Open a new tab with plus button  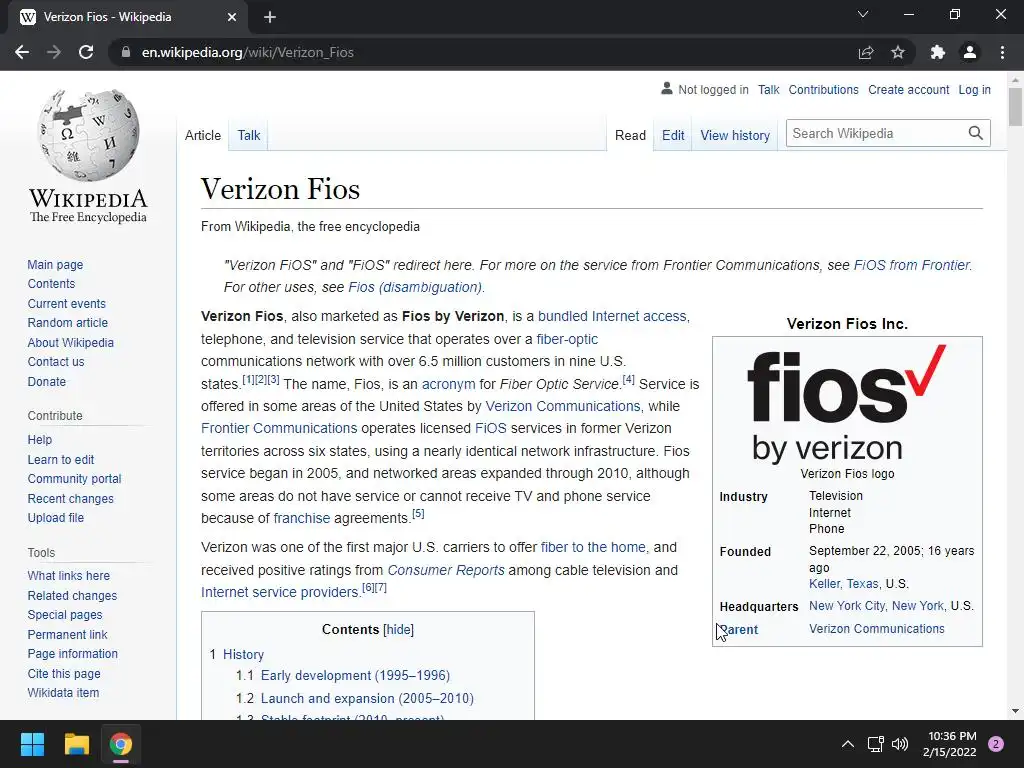point(270,18)
